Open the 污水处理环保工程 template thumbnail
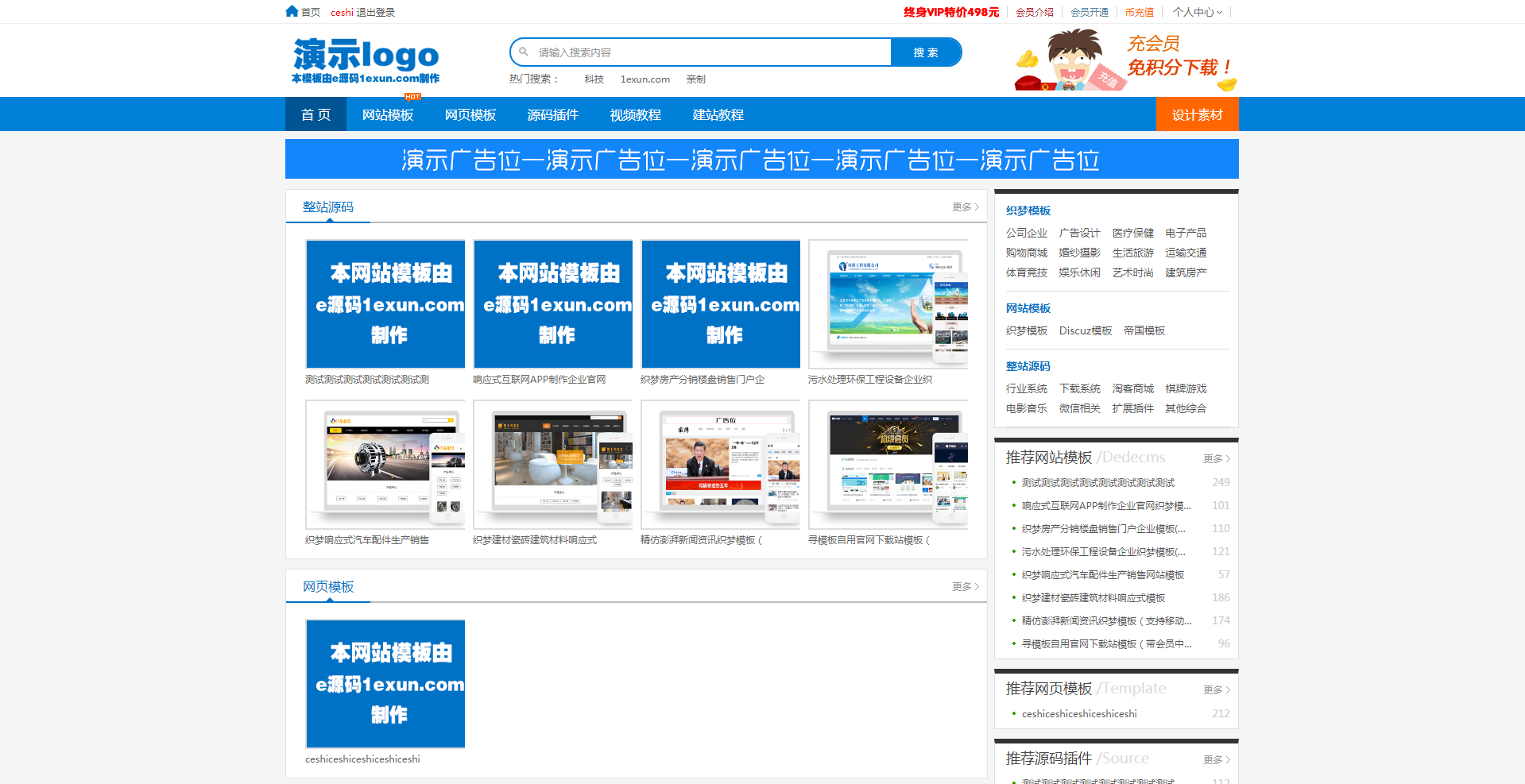This screenshot has width=1525, height=784. pos(888,305)
